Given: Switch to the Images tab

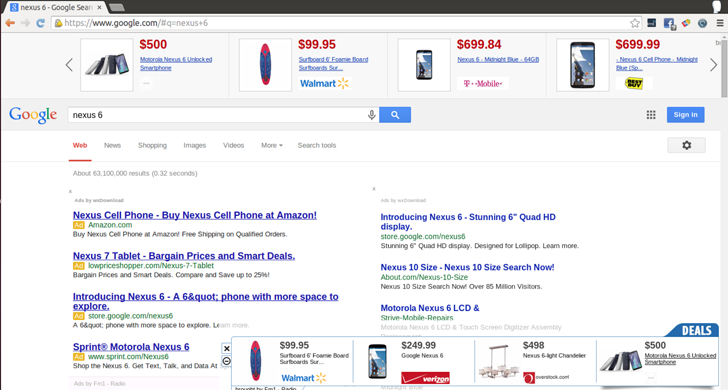Looking at the screenshot, I should click(x=195, y=145).
